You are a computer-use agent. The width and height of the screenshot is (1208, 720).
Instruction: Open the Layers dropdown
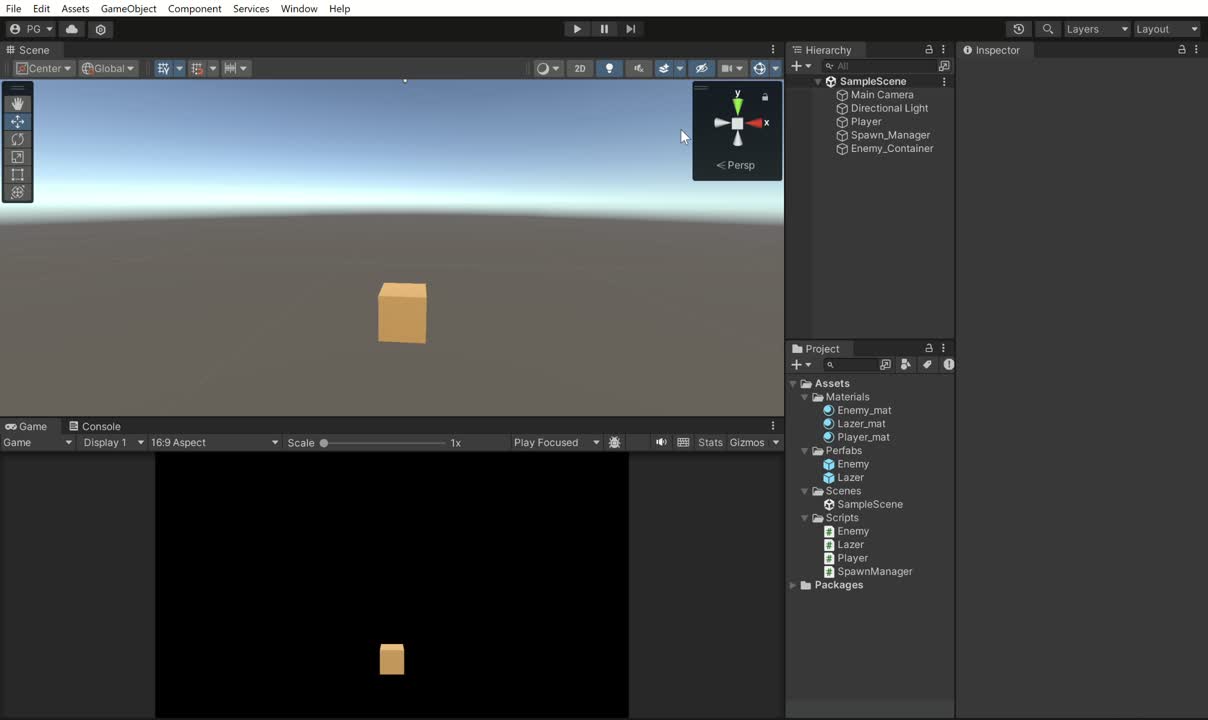pyautogui.click(x=1096, y=29)
